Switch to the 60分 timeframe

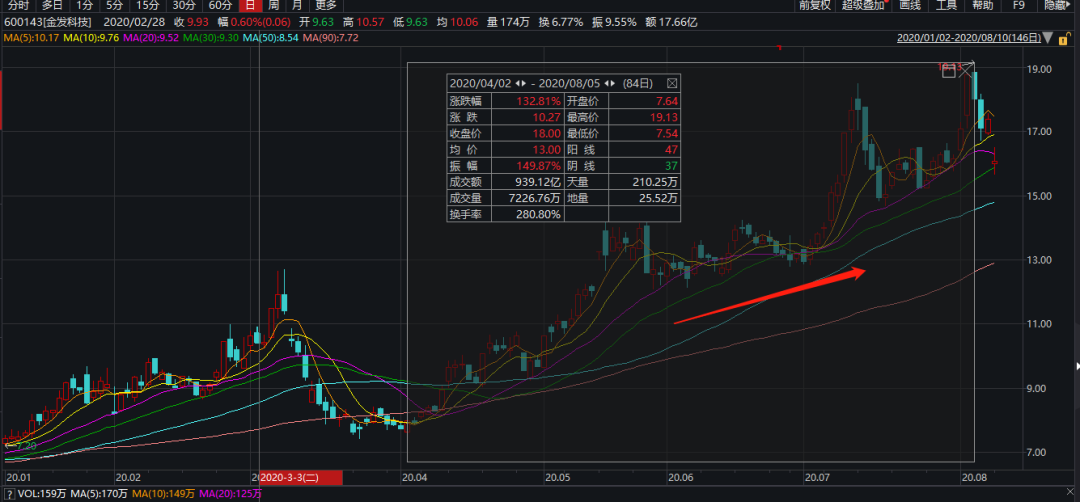(x=220, y=5)
